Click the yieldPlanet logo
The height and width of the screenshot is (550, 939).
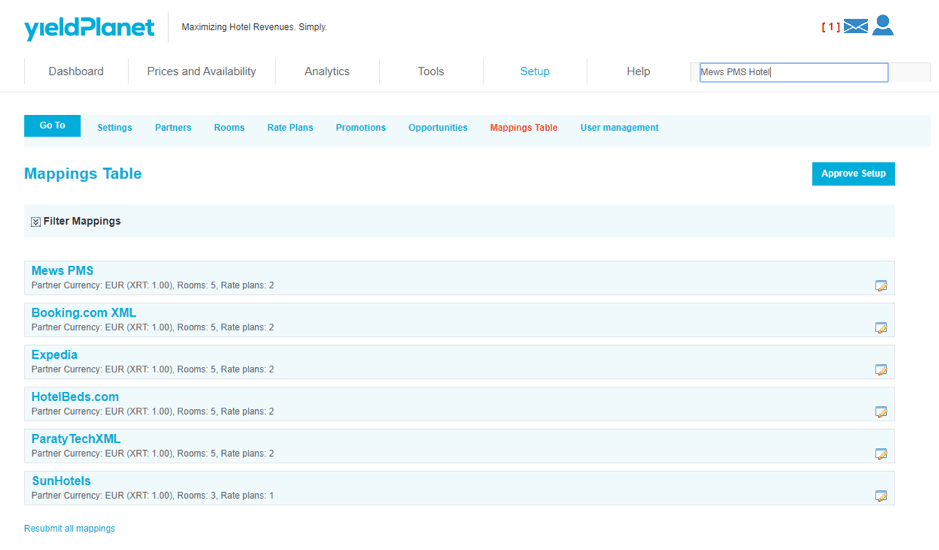pos(89,28)
